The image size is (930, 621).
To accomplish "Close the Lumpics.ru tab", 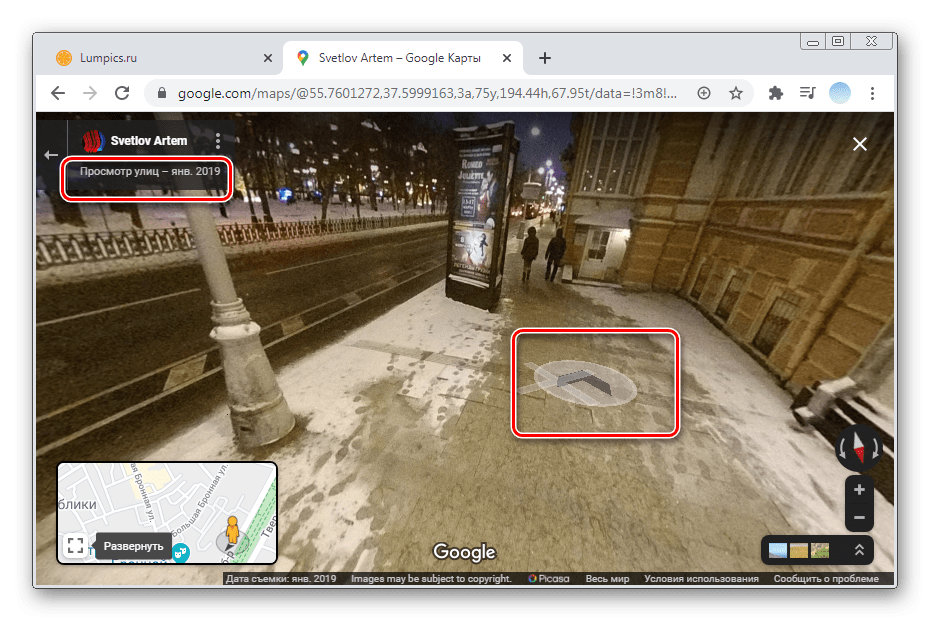I will [268, 58].
